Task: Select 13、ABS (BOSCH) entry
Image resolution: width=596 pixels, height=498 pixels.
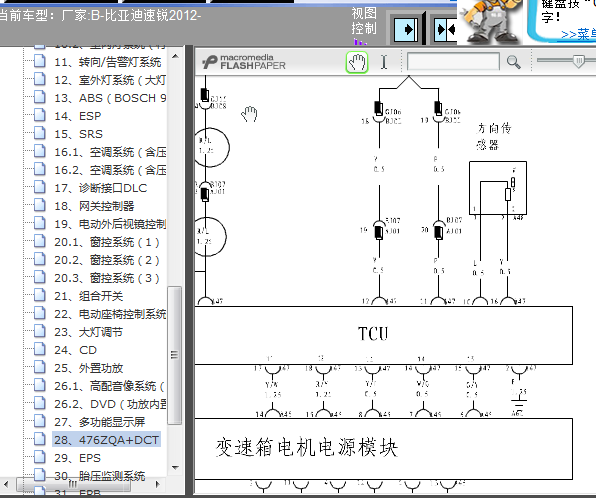Action: tap(110, 98)
